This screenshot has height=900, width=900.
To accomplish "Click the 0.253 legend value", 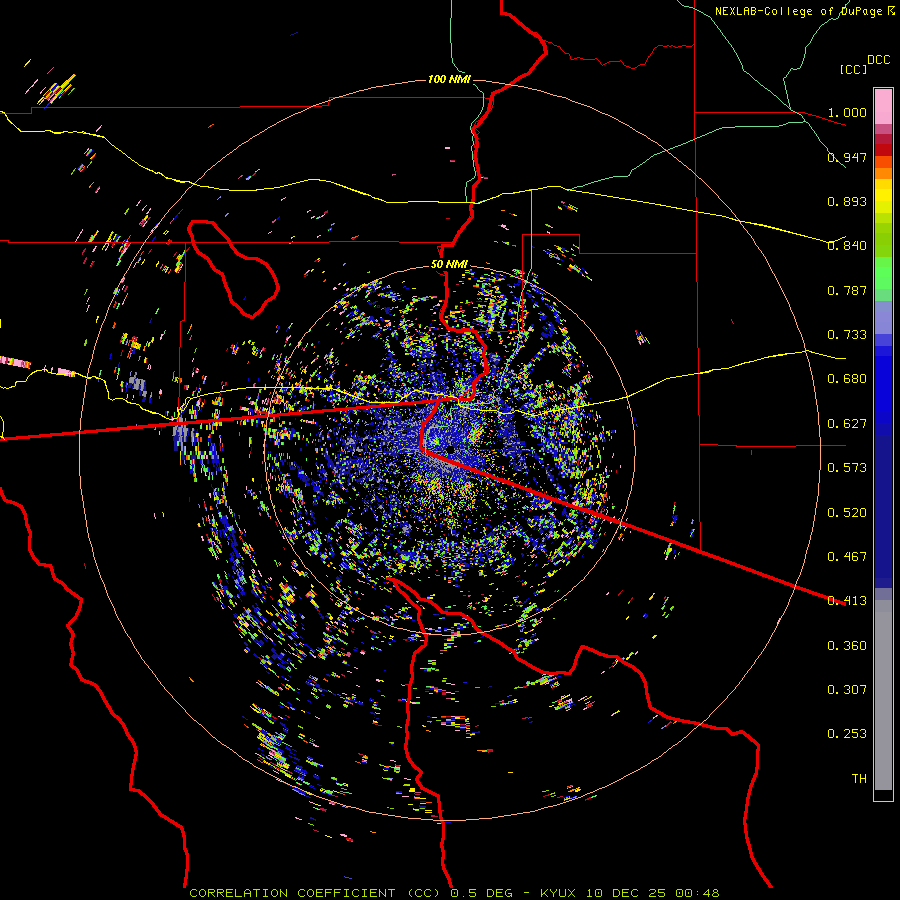I will pos(847,734).
